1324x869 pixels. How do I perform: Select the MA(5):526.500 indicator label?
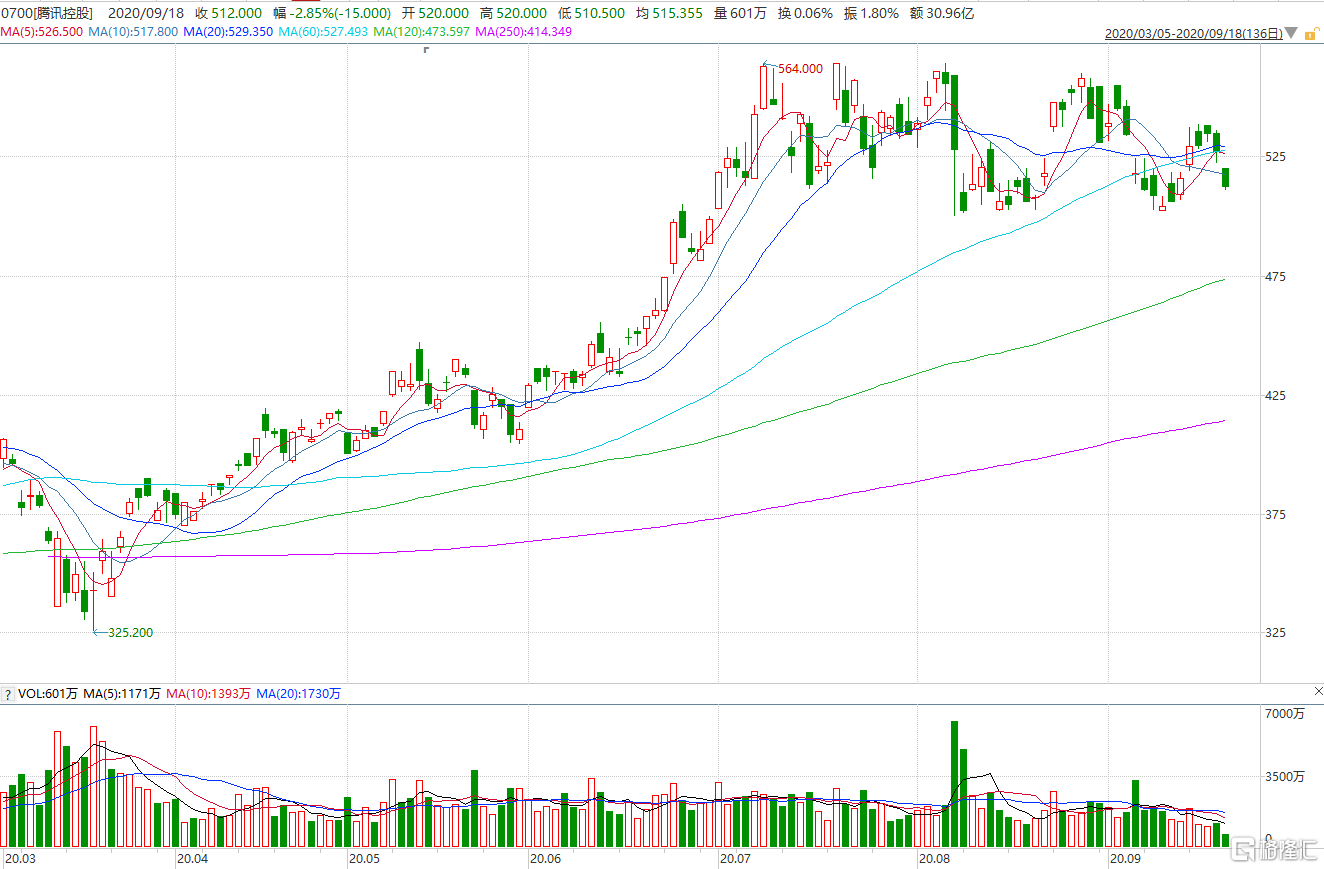coord(41,33)
